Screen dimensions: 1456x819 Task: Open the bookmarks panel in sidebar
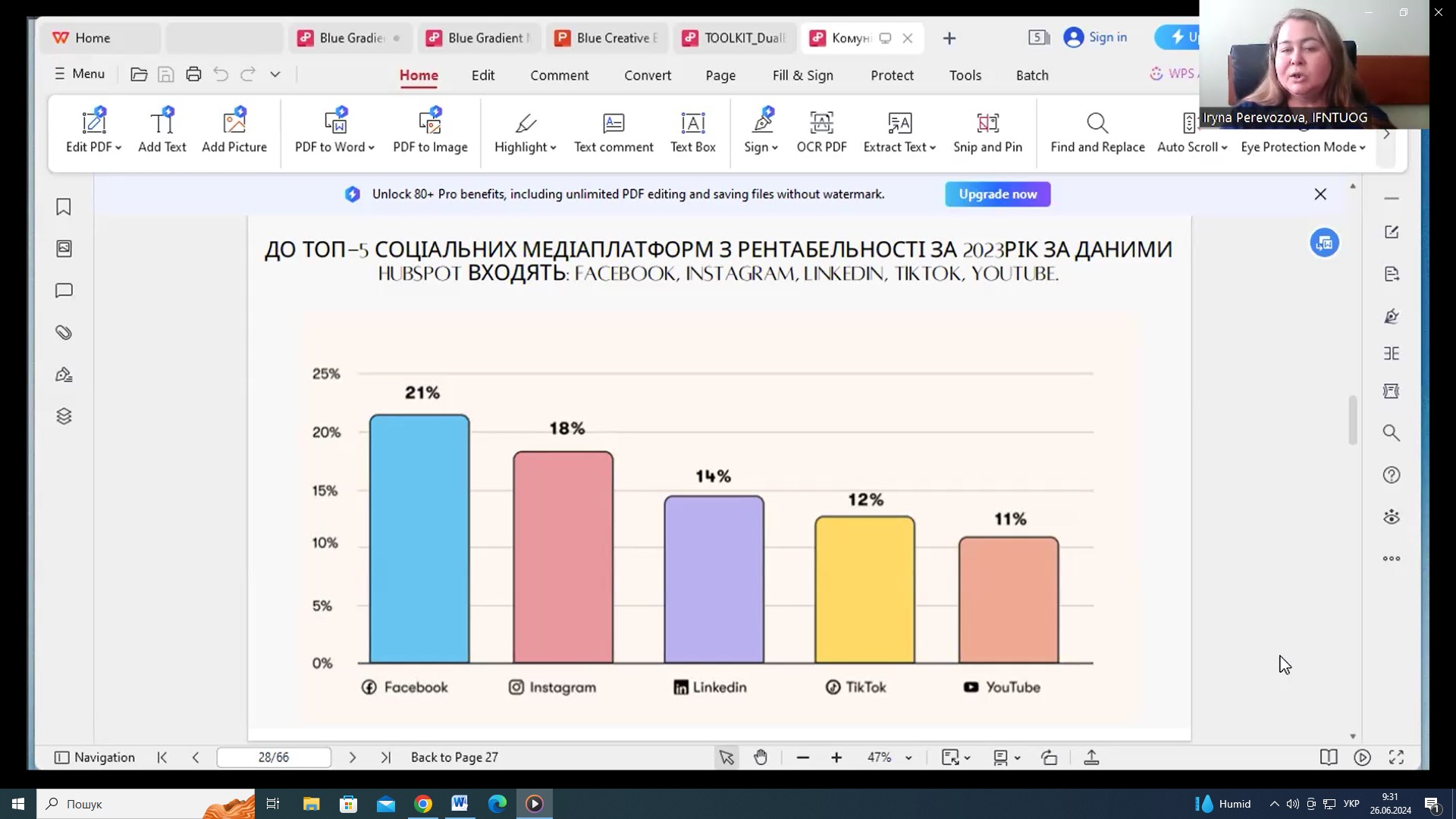64,207
